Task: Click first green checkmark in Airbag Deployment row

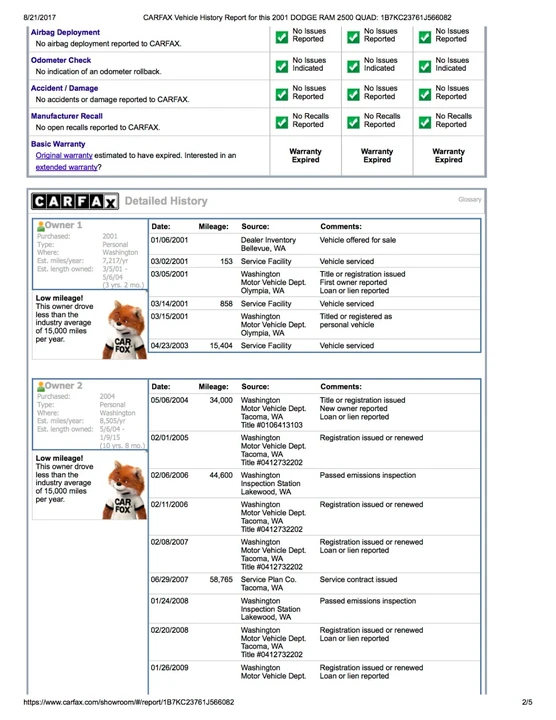Action: 281,37
